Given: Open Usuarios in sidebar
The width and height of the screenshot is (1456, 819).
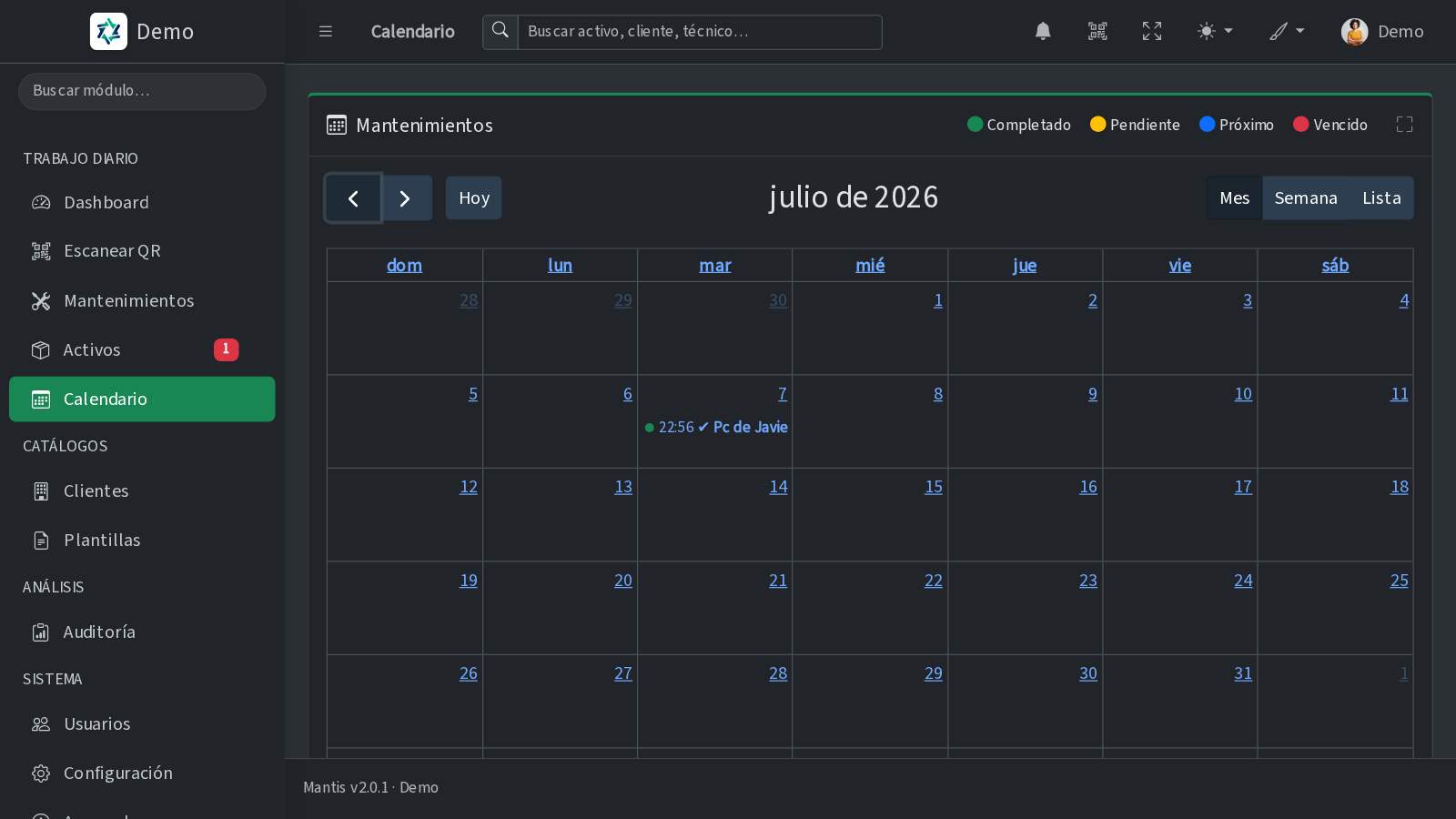Looking at the screenshot, I should [x=142, y=723].
